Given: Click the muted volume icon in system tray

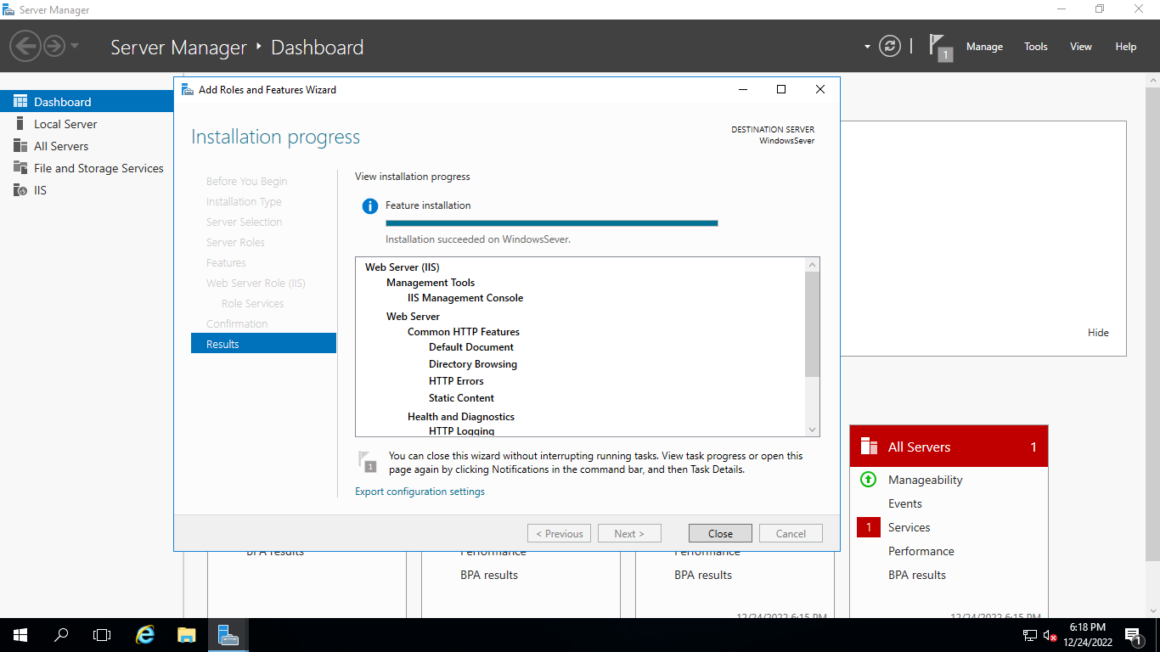Looking at the screenshot, I should pos(1048,635).
